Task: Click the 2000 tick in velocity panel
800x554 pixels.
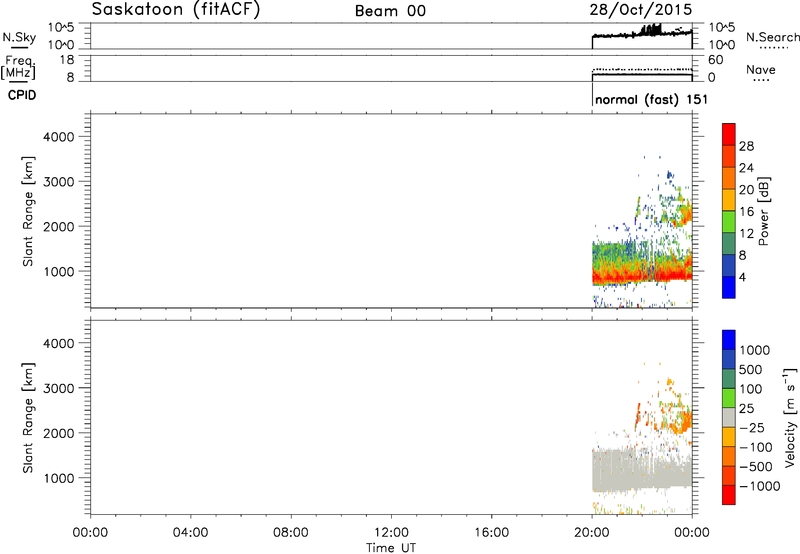Action: pos(59,433)
